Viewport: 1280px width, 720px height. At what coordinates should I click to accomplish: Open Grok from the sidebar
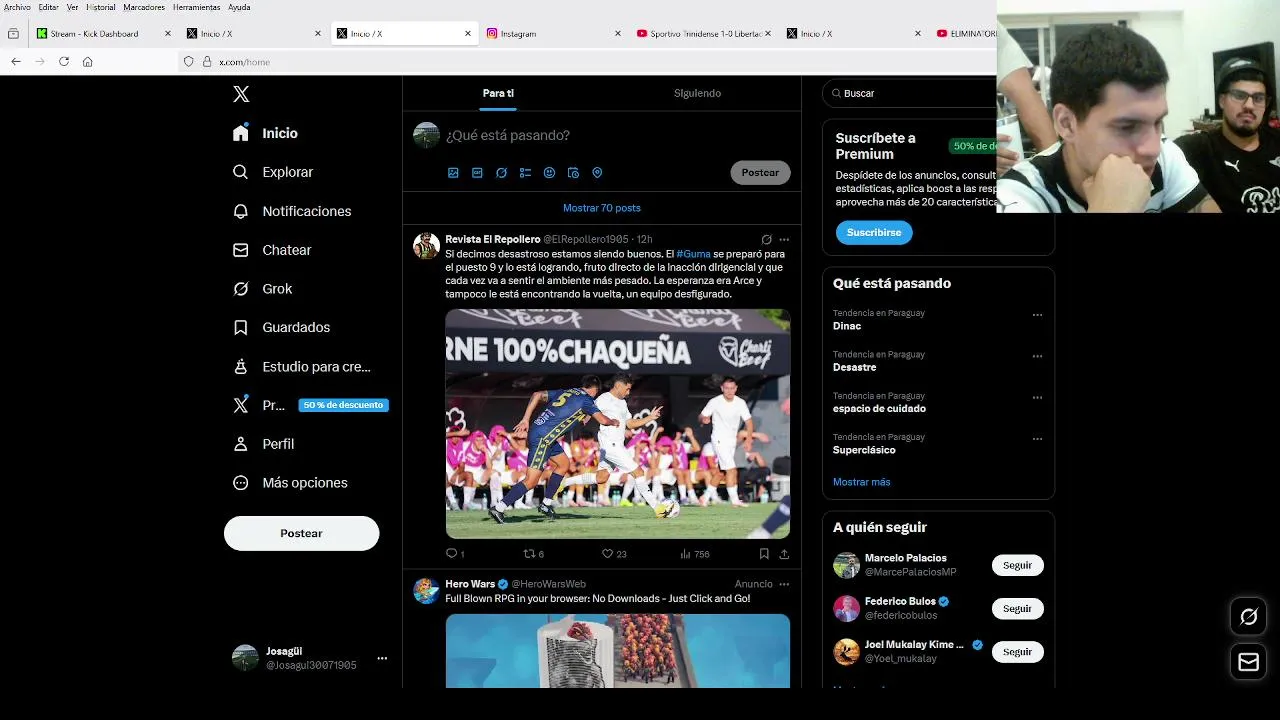[262, 289]
